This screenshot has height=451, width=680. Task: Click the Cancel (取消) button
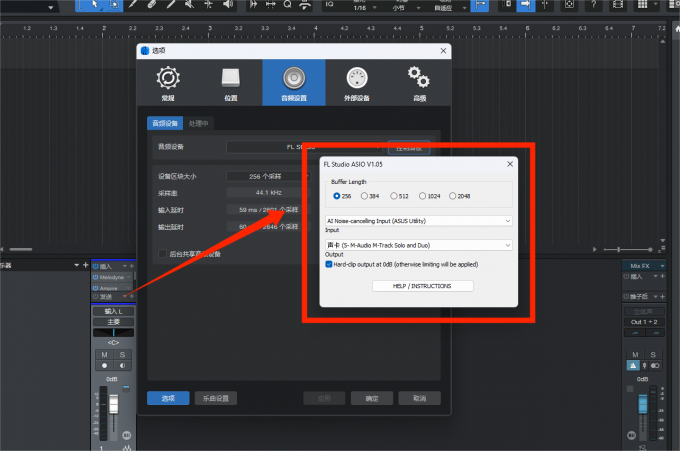click(x=419, y=398)
